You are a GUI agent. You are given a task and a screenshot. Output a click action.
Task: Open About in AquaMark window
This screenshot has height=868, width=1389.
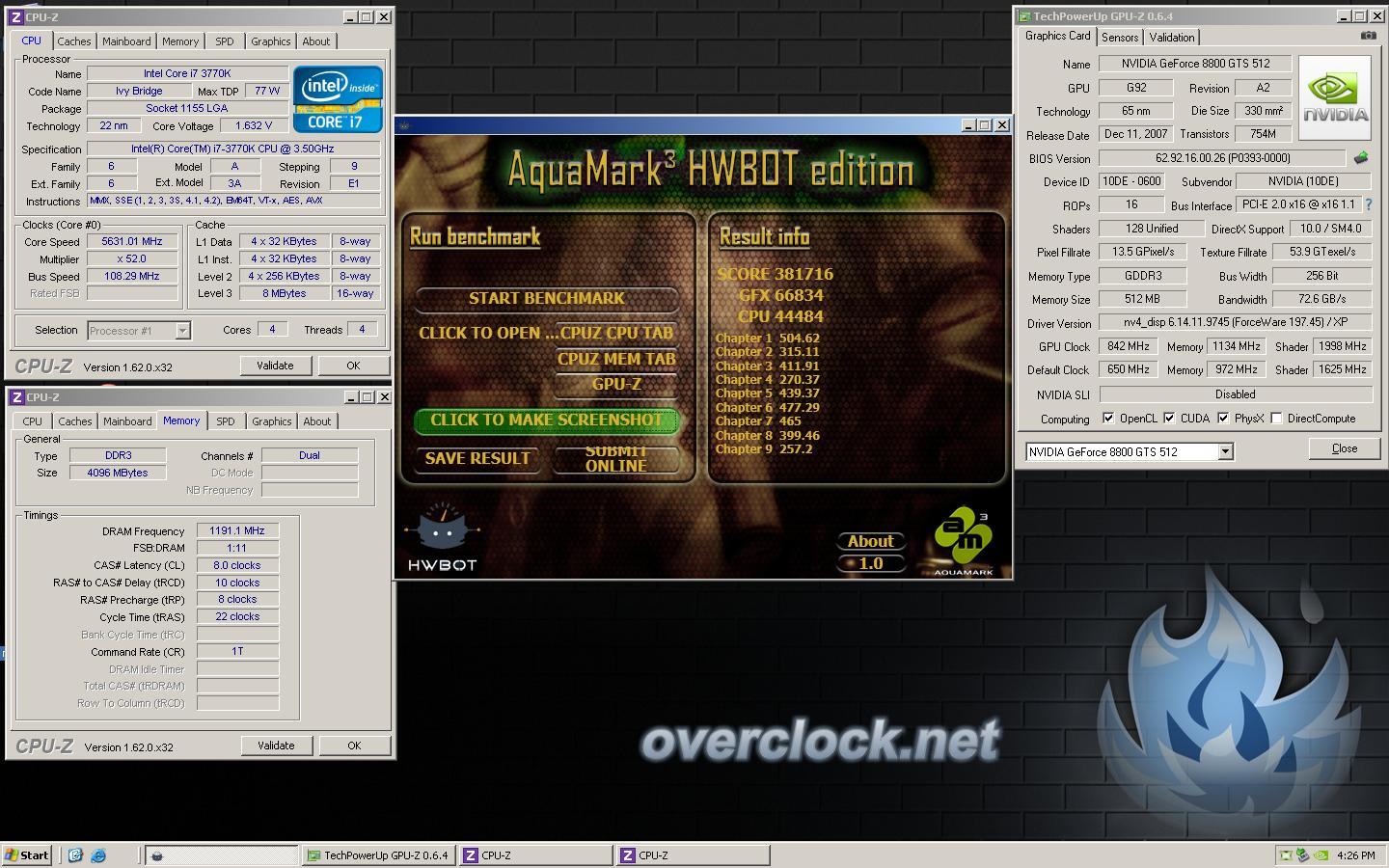tap(870, 541)
